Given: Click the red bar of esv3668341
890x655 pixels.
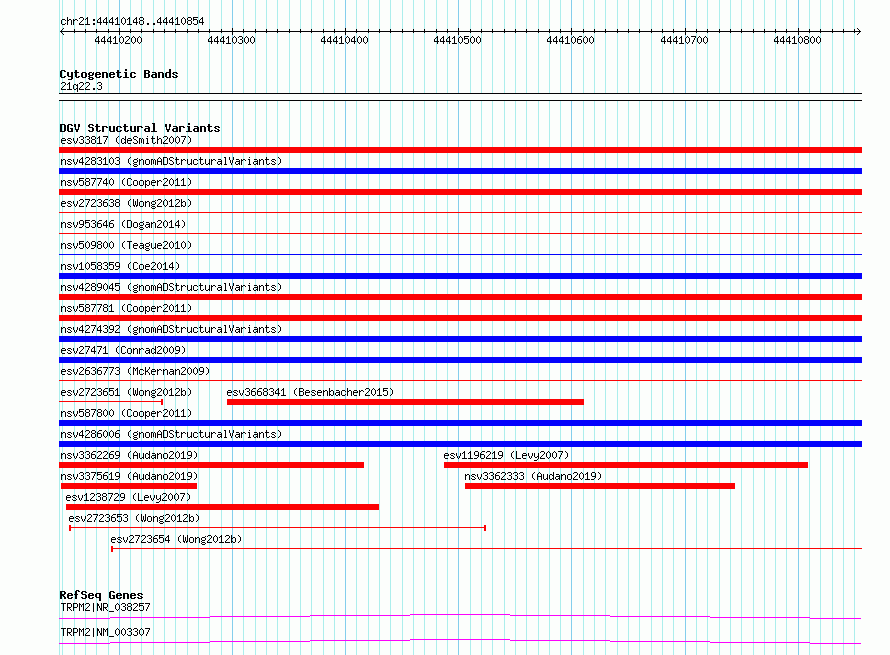Looking at the screenshot, I should [405, 402].
